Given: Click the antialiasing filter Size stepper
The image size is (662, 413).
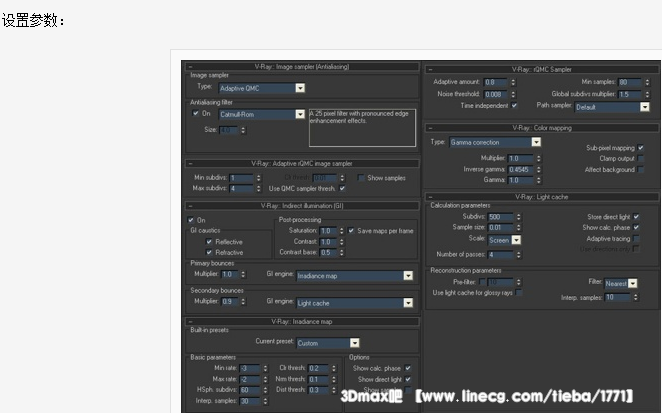Looking at the screenshot, I should (x=243, y=130).
